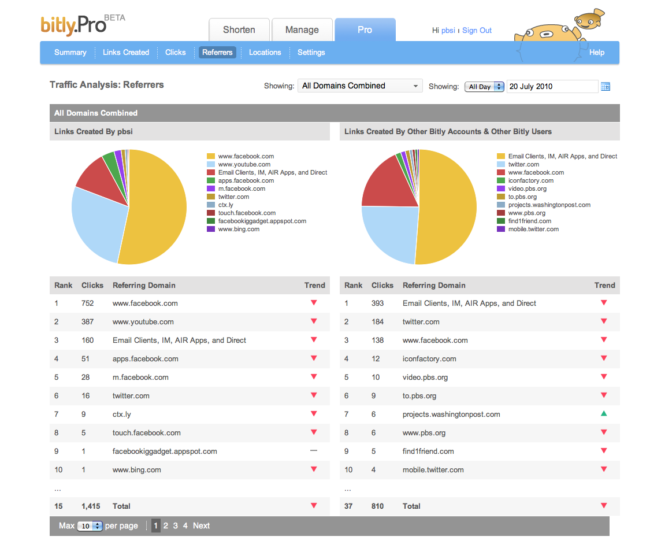Image resolution: width=650 pixels, height=551 pixels.
Task: Click light blue www.youtube.com legend swatch
Action: (211, 164)
